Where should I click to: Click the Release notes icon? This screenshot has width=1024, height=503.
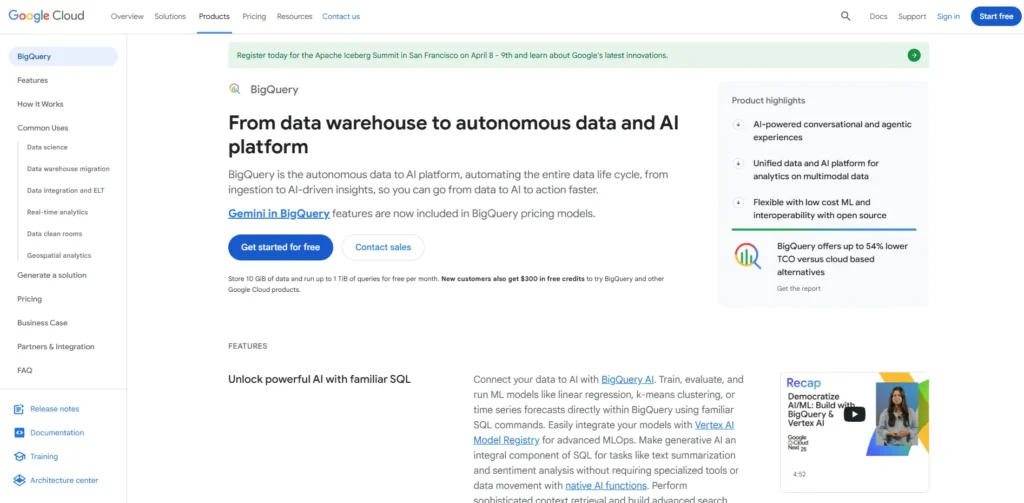pos(19,409)
